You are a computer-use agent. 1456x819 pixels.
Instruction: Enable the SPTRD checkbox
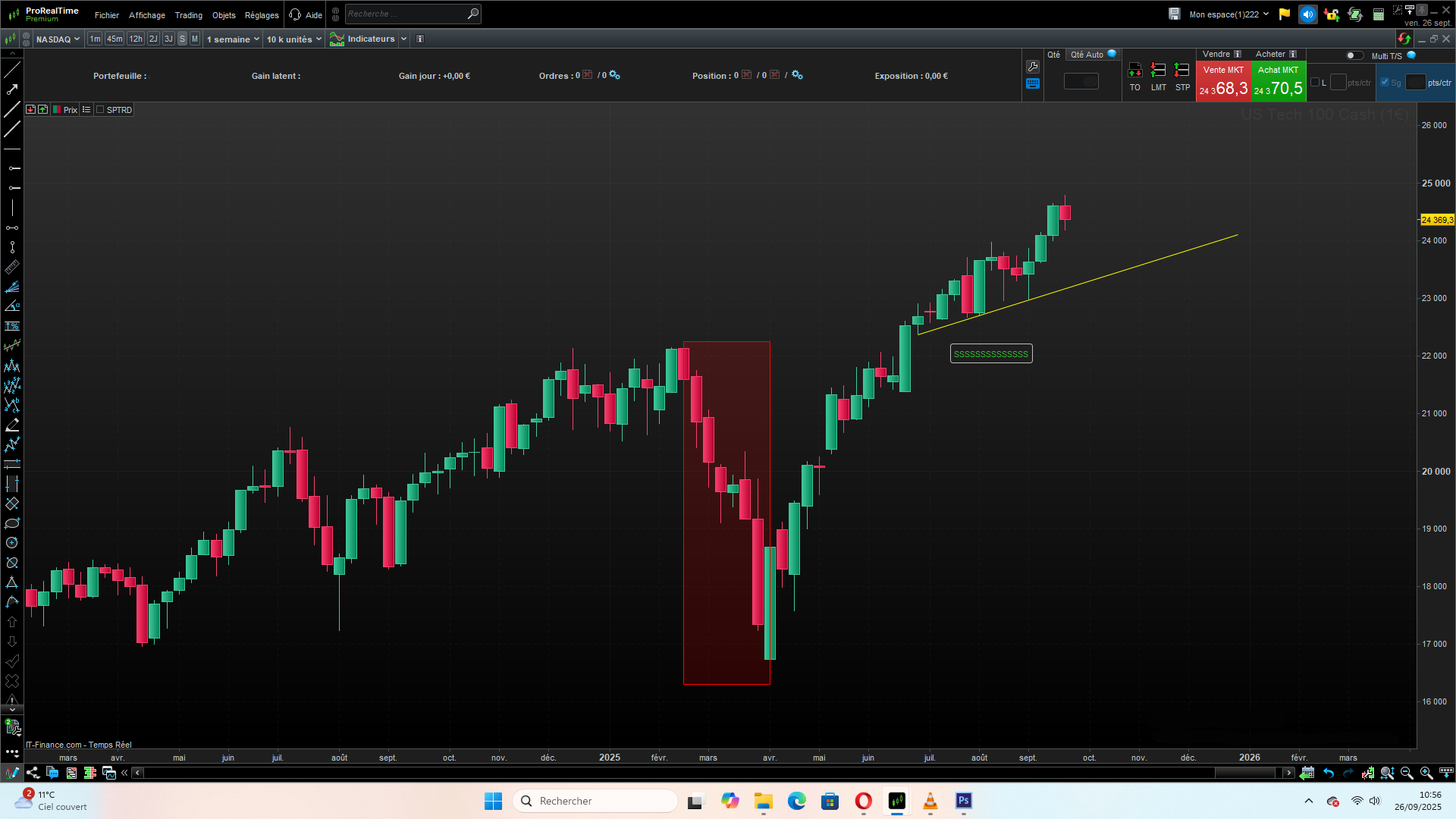(100, 110)
